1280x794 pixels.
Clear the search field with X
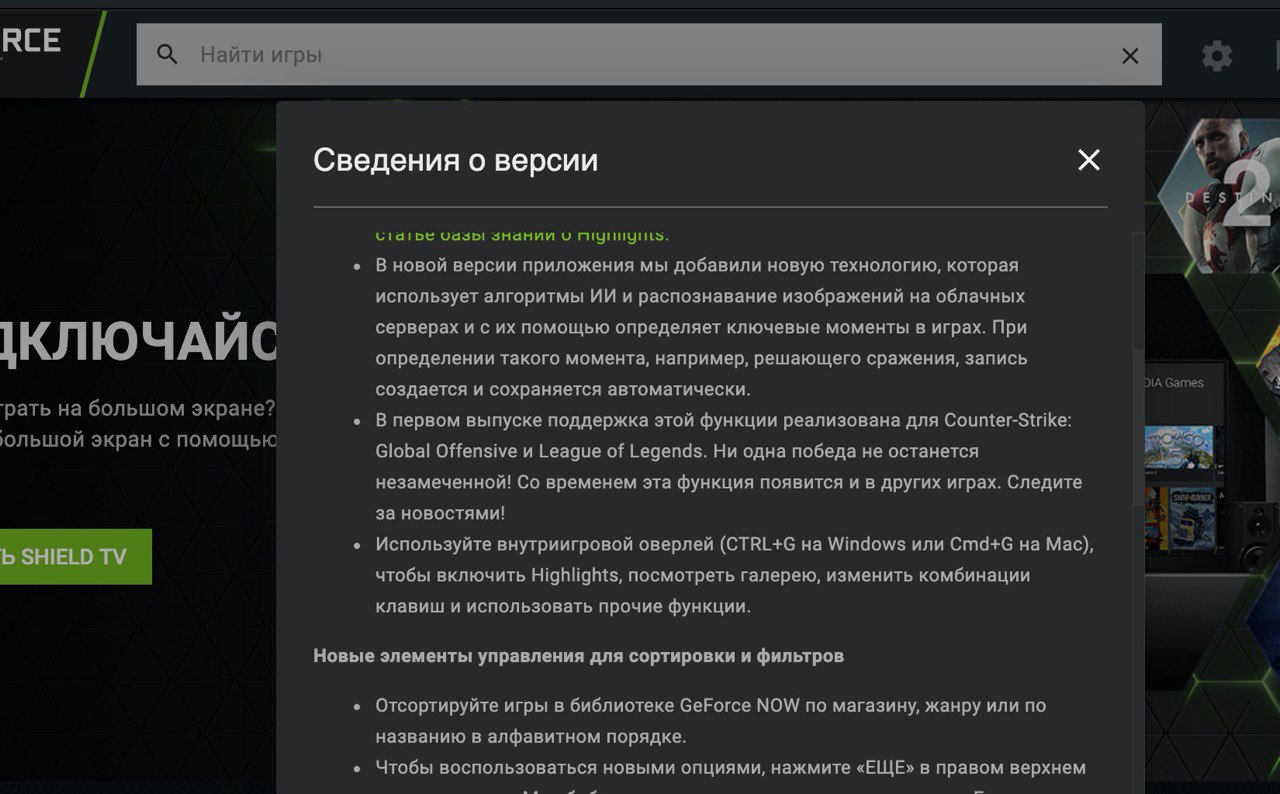pyautogui.click(x=1130, y=56)
